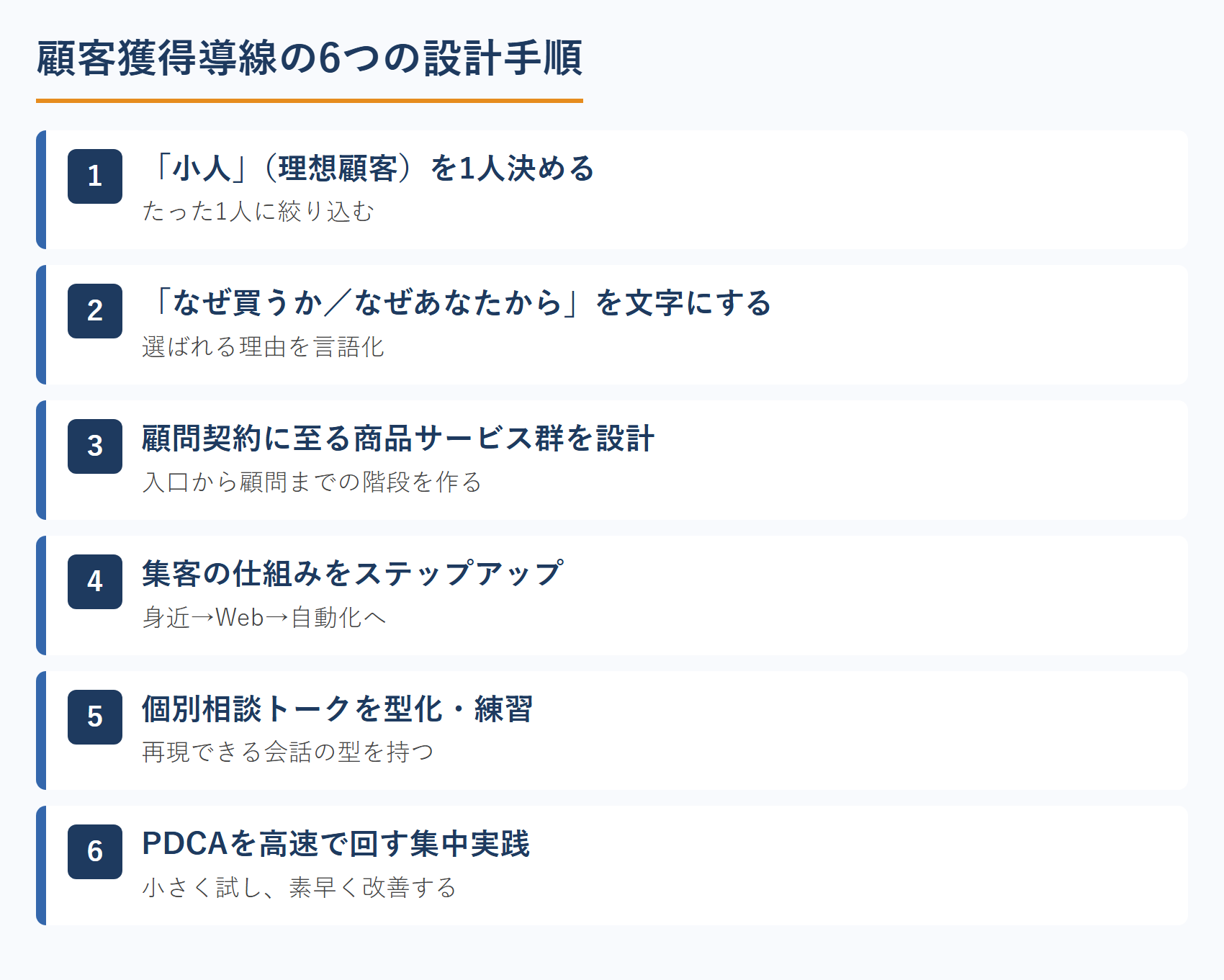The height and width of the screenshot is (980, 1224).
Task: Click the orange underline below the title
Action: 310,101
